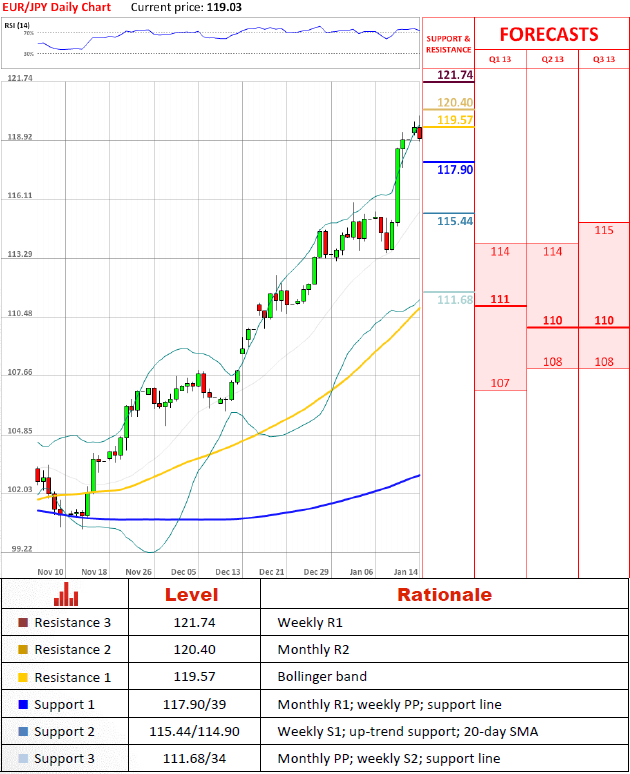This screenshot has height=774, width=630.
Task: Open the Q1 13 forecast column header
Action: (499, 59)
